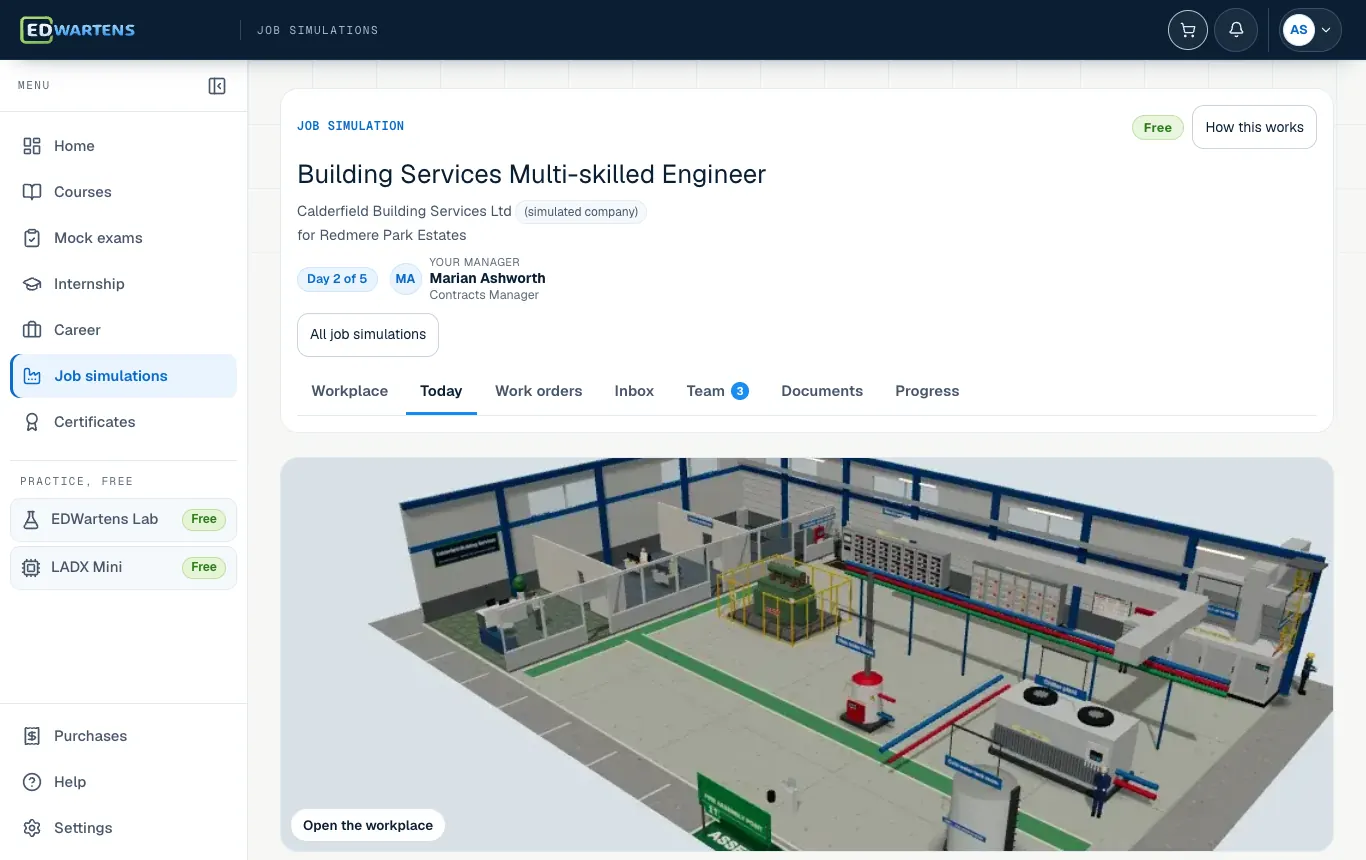The image size is (1366, 860).
Task: Click the Courses book icon
Action: (x=32, y=192)
